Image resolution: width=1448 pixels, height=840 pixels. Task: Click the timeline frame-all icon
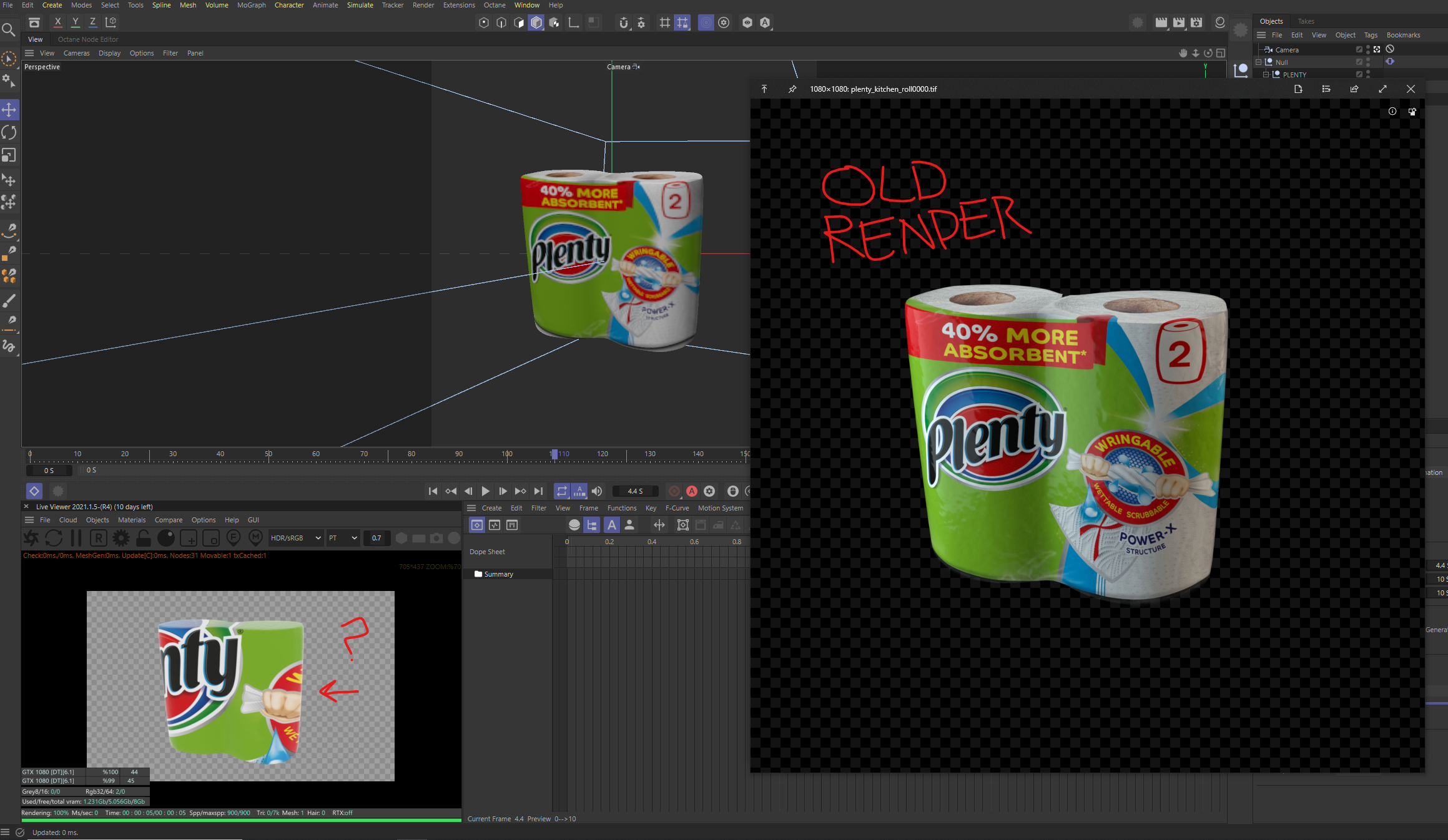(x=683, y=525)
